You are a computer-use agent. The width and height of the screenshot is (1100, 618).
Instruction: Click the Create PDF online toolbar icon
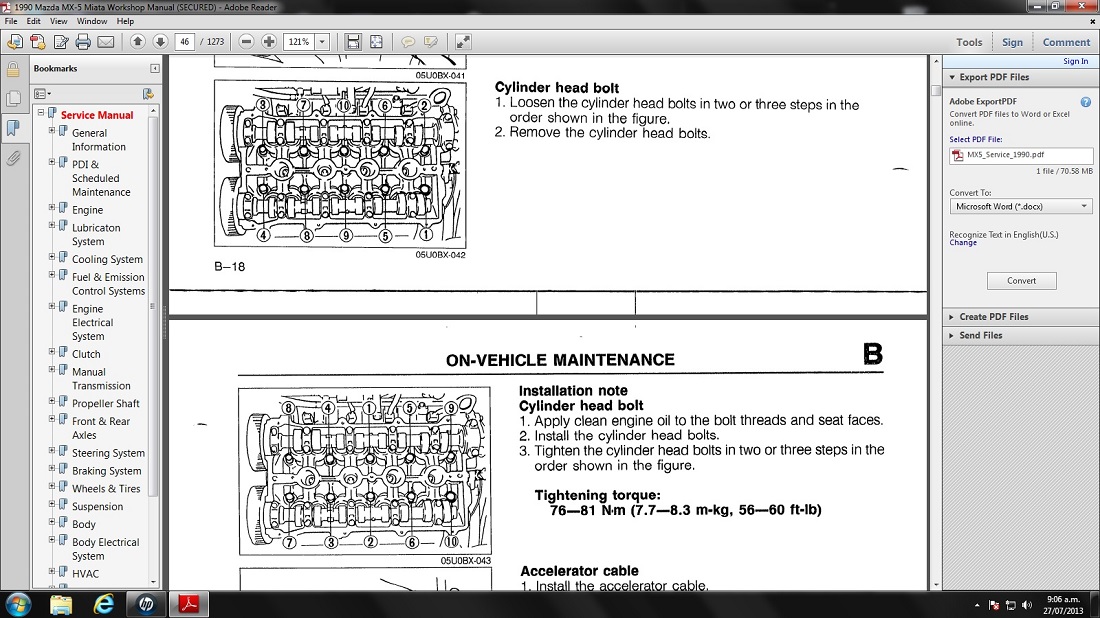pos(38,42)
